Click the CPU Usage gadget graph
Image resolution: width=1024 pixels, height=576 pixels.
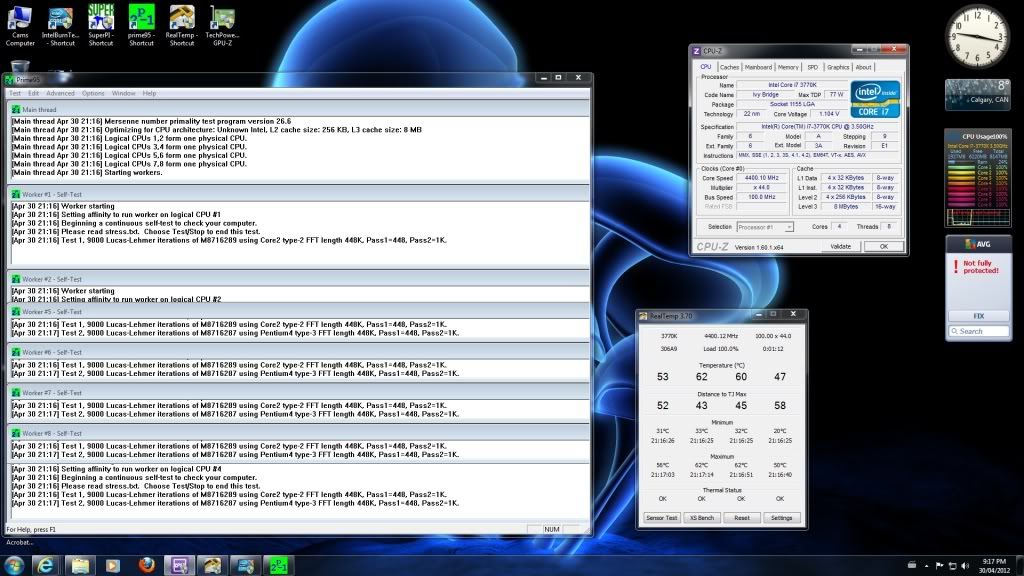coord(978,217)
